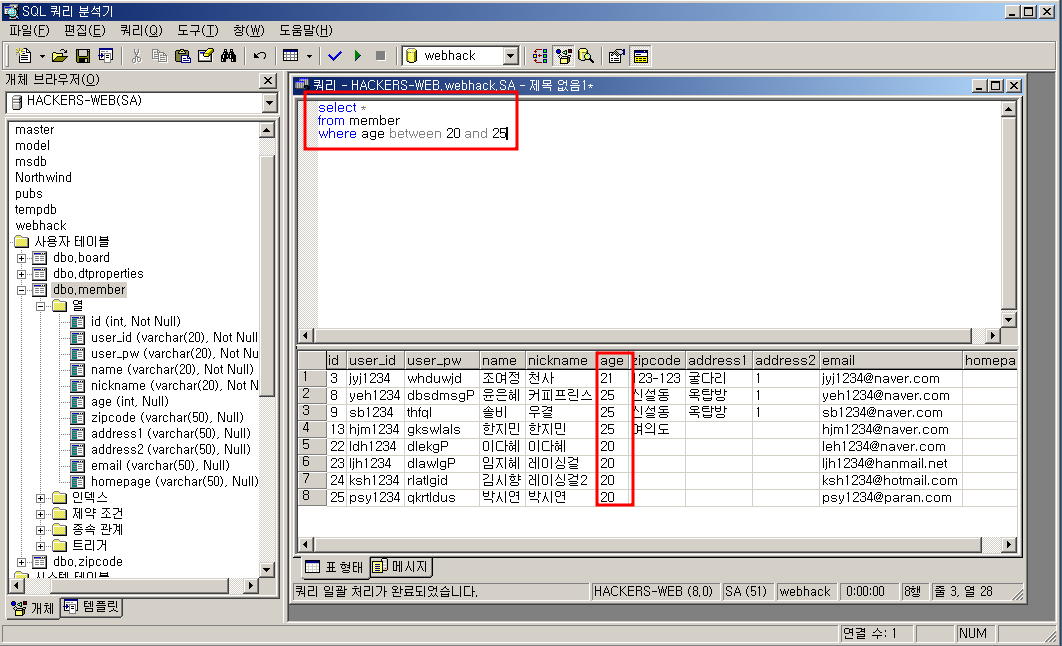Open a query file with the folder icon
Image resolution: width=1062 pixels, height=646 pixels.
[60, 56]
